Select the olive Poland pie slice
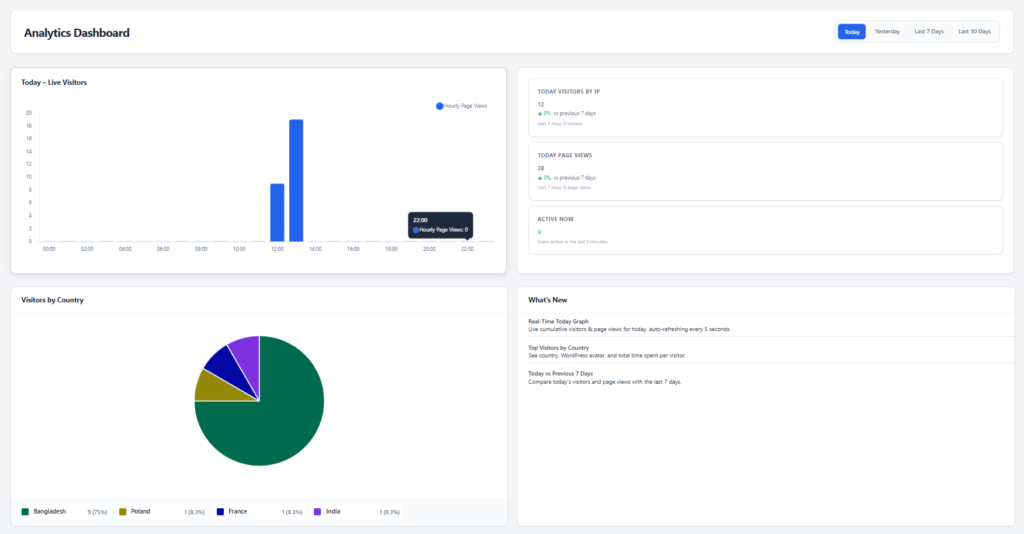The height and width of the screenshot is (534, 1024). [212, 385]
